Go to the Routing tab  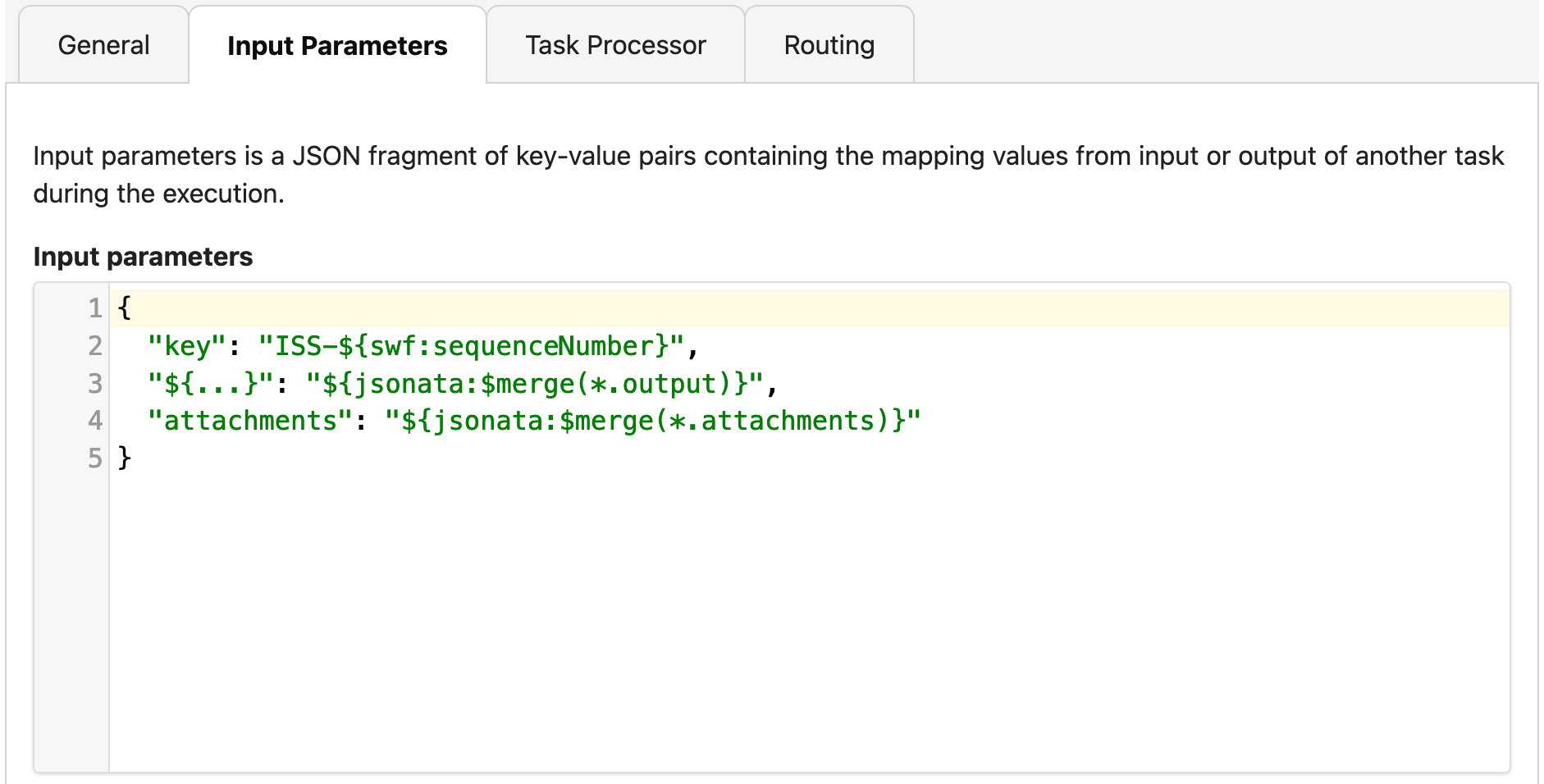click(x=829, y=45)
